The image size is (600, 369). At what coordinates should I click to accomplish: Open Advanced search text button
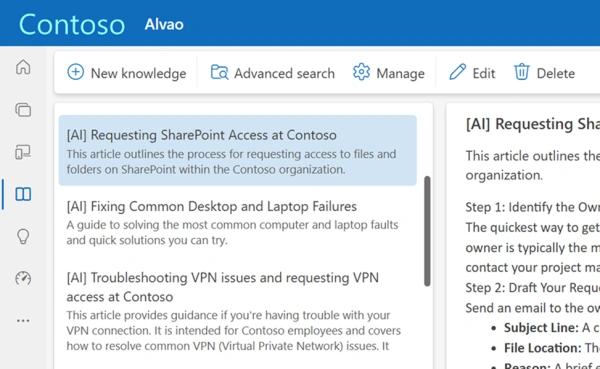click(x=284, y=73)
